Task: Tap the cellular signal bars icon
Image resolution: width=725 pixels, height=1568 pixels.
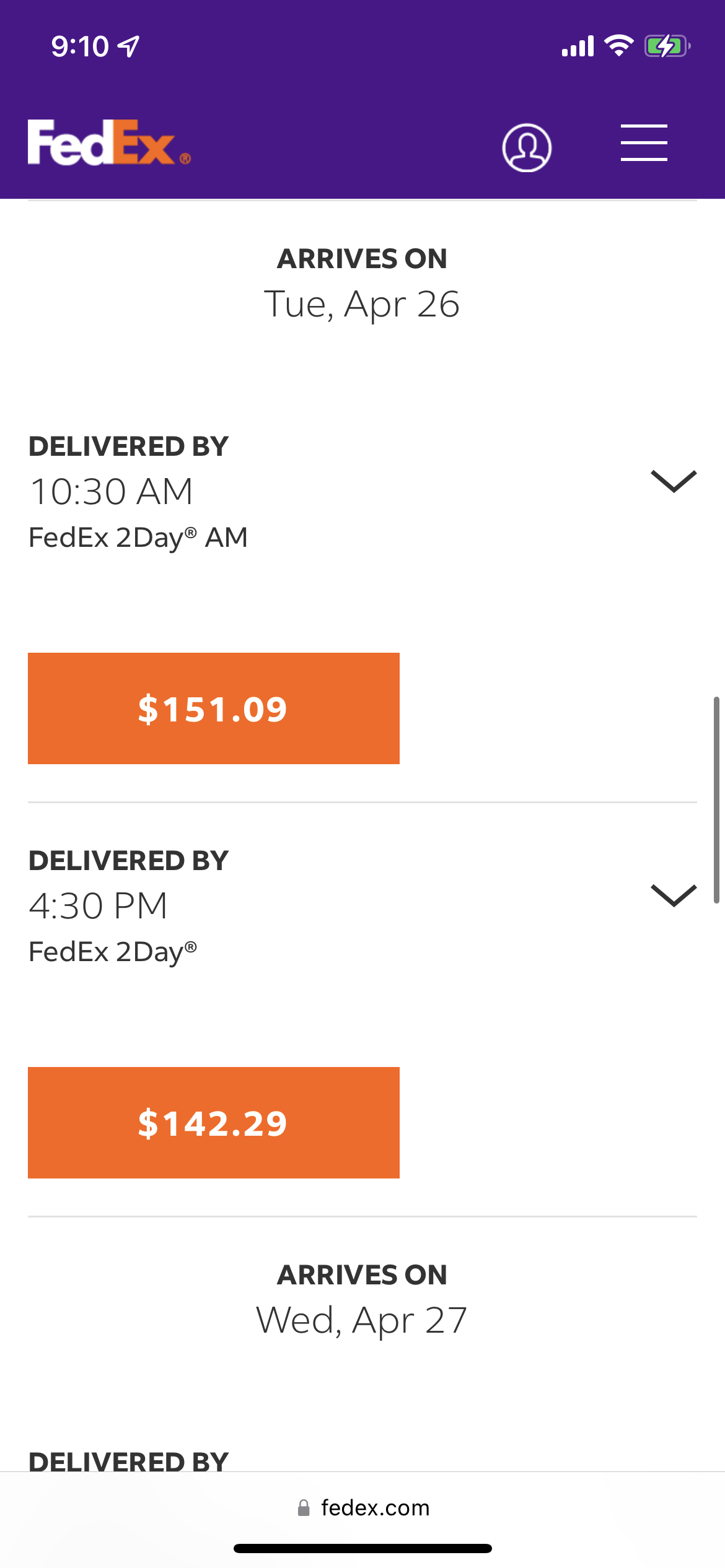Action: [578, 46]
